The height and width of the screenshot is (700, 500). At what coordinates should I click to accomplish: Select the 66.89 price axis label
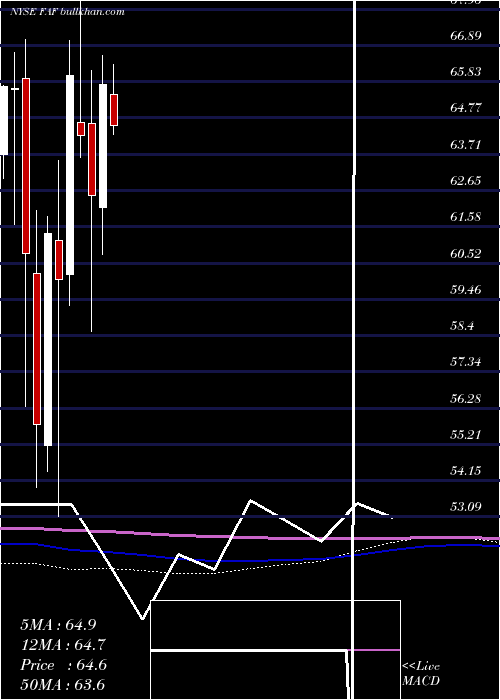[466, 35]
